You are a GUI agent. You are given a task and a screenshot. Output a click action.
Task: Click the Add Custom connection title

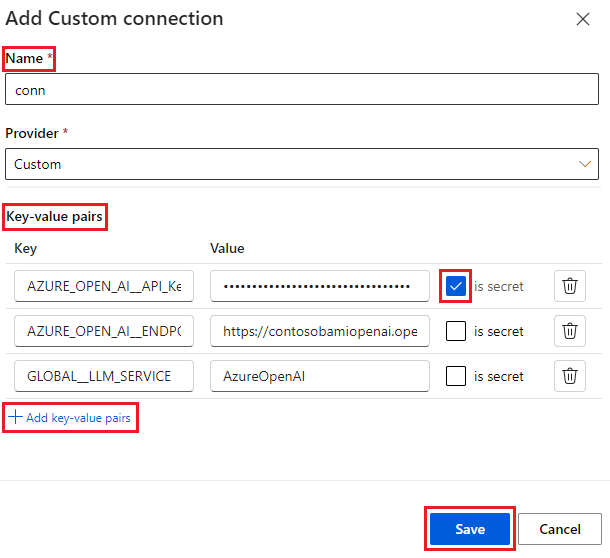click(x=114, y=19)
